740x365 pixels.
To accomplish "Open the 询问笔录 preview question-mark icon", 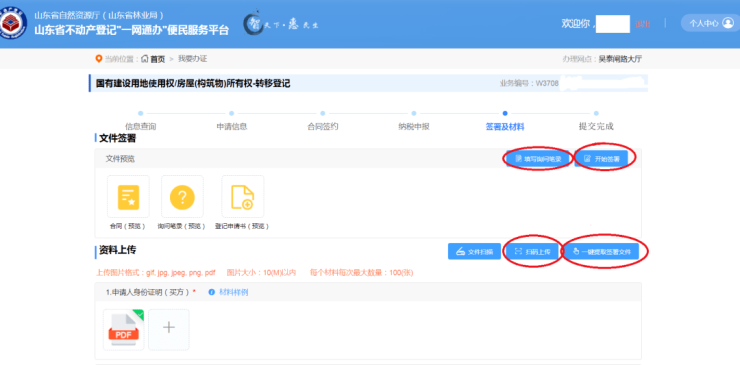I will (x=182, y=197).
